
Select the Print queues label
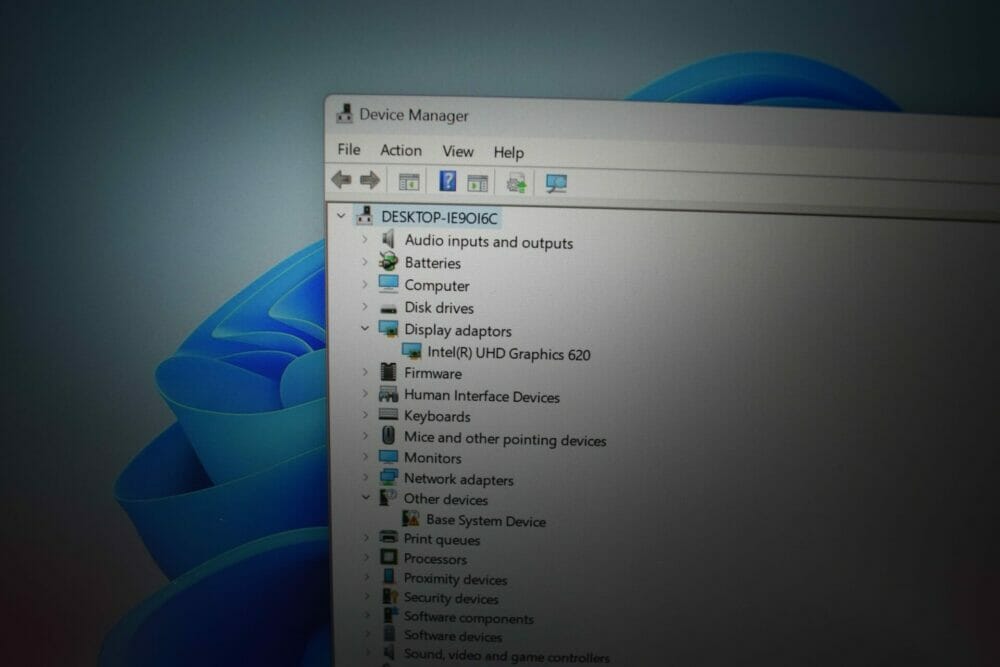442,539
